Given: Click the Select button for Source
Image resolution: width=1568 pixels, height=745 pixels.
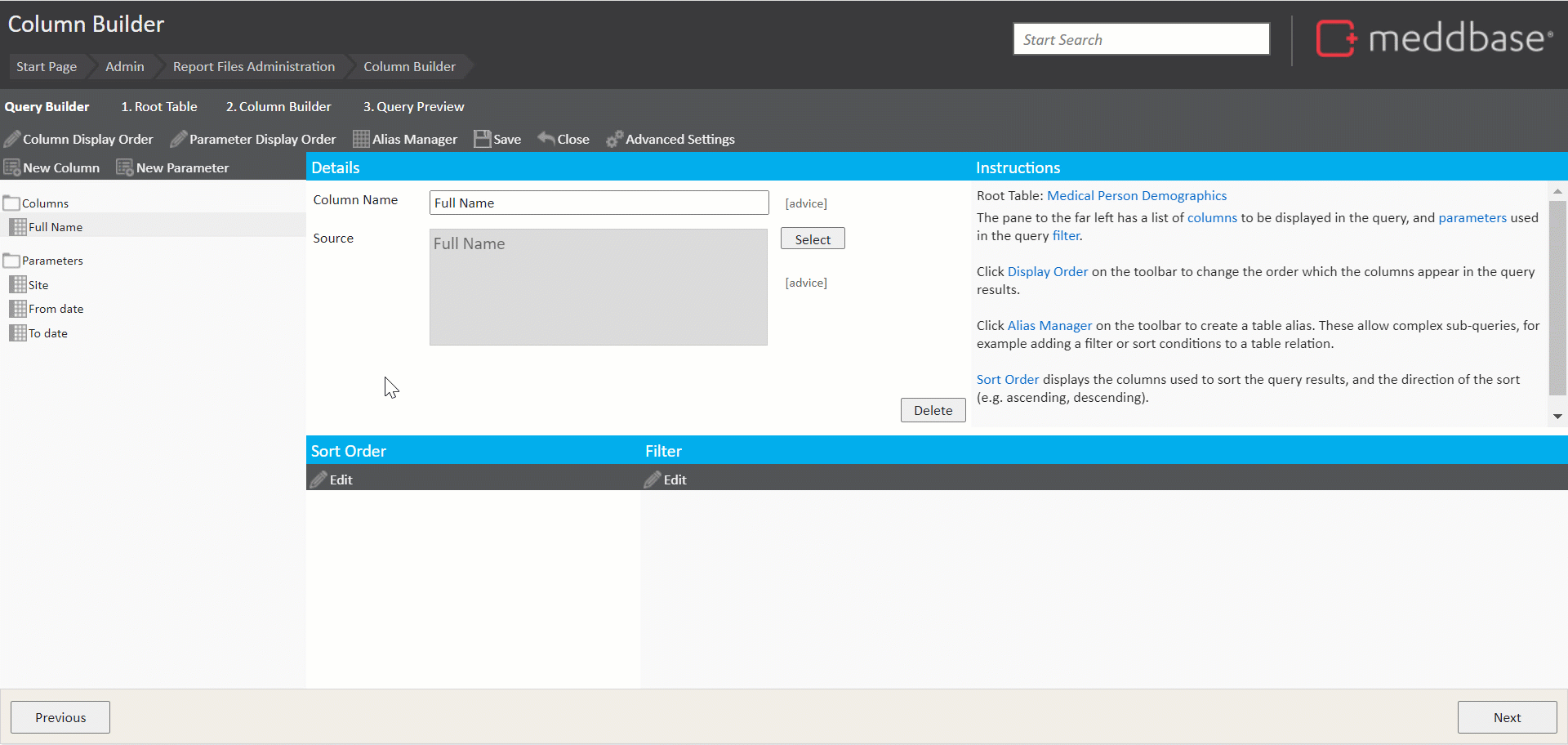Looking at the screenshot, I should pyautogui.click(x=813, y=239).
